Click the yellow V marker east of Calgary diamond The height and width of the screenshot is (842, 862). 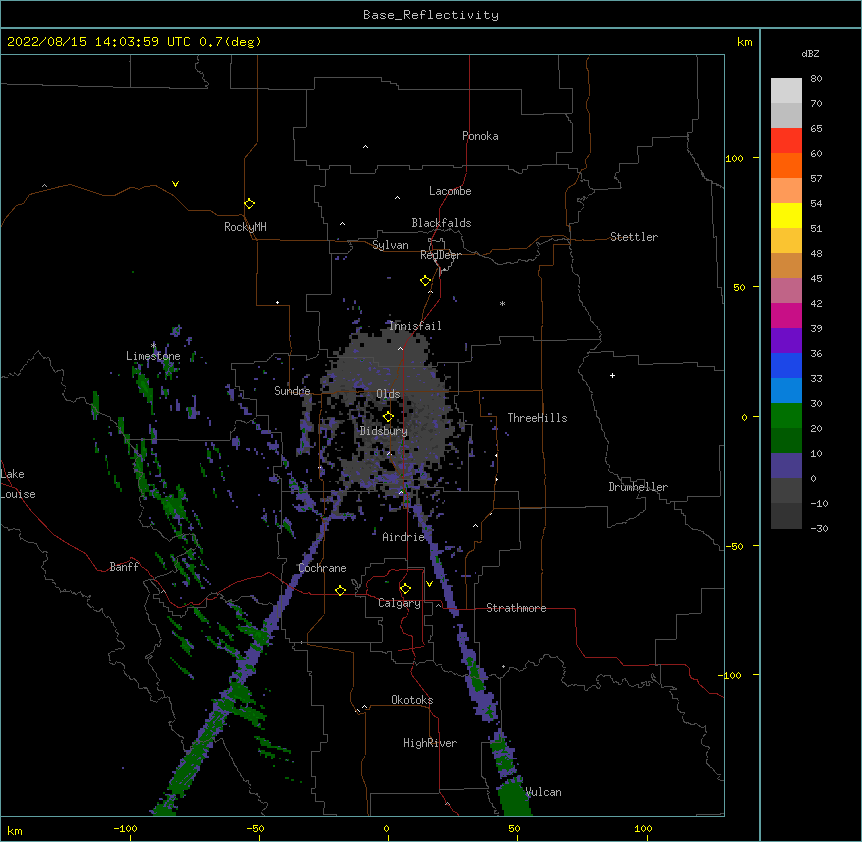tap(429, 584)
